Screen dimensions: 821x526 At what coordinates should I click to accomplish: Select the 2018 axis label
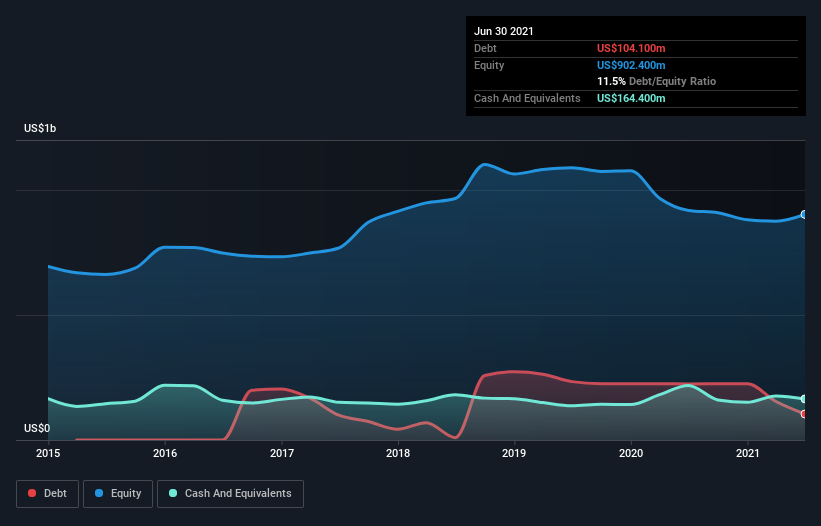[398, 453]
